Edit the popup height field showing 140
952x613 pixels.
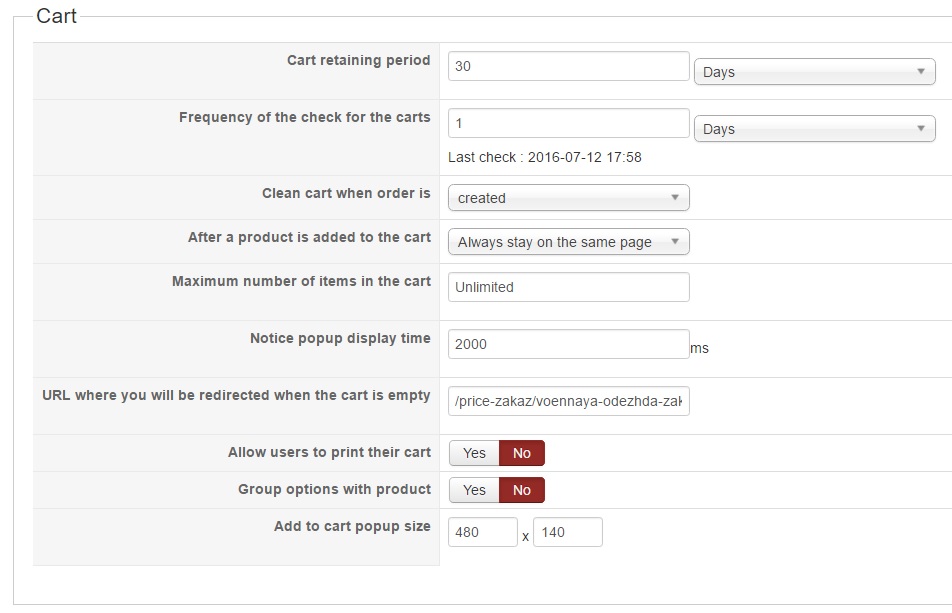(567, 532)
